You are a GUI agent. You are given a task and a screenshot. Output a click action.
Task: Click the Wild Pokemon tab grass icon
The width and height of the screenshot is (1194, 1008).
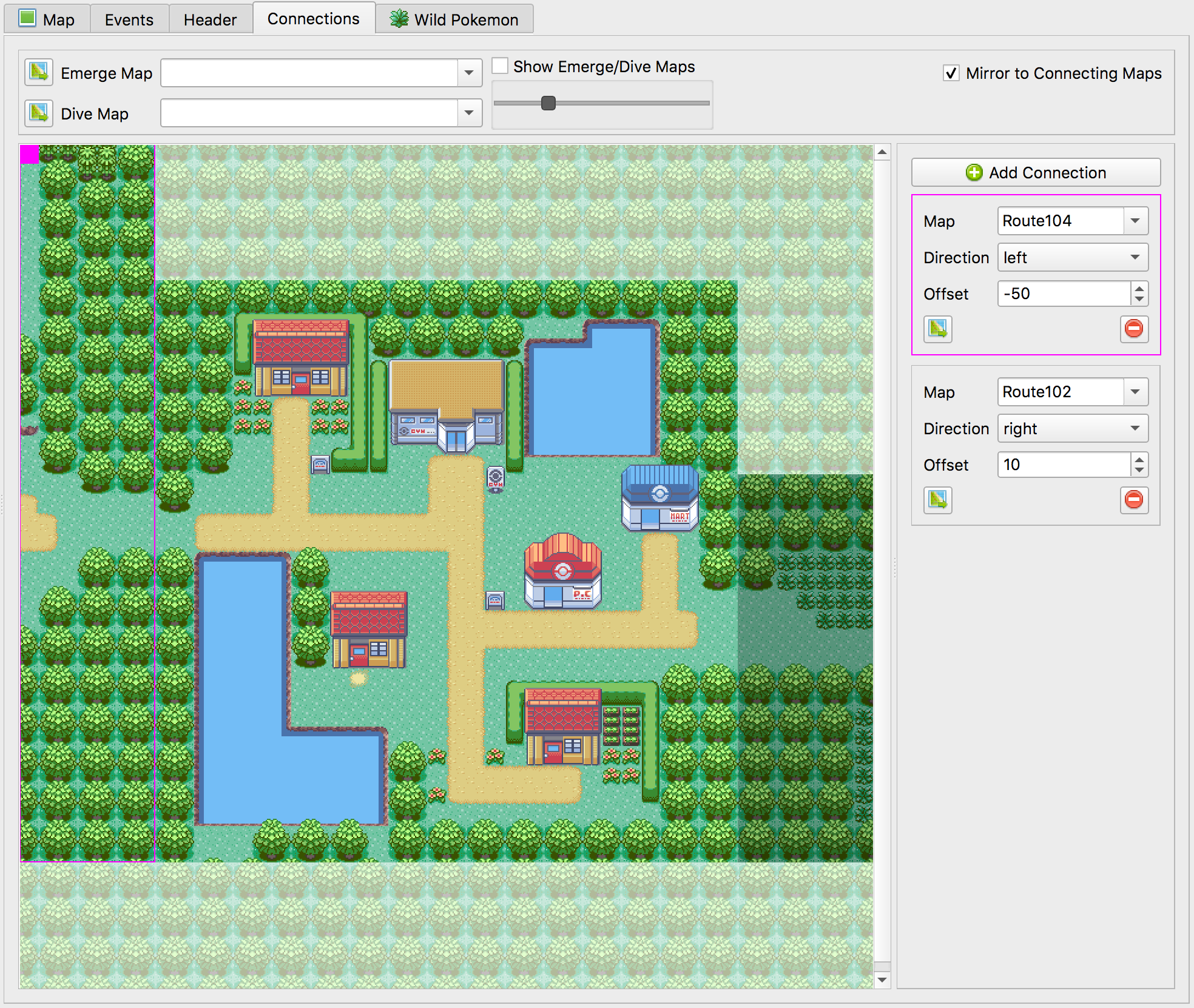(x=399, y=19)
